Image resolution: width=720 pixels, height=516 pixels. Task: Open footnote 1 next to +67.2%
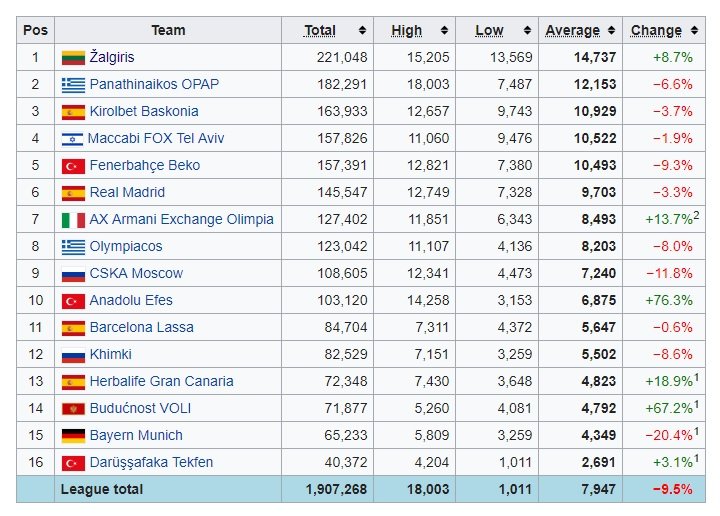[x=696, y=404]
